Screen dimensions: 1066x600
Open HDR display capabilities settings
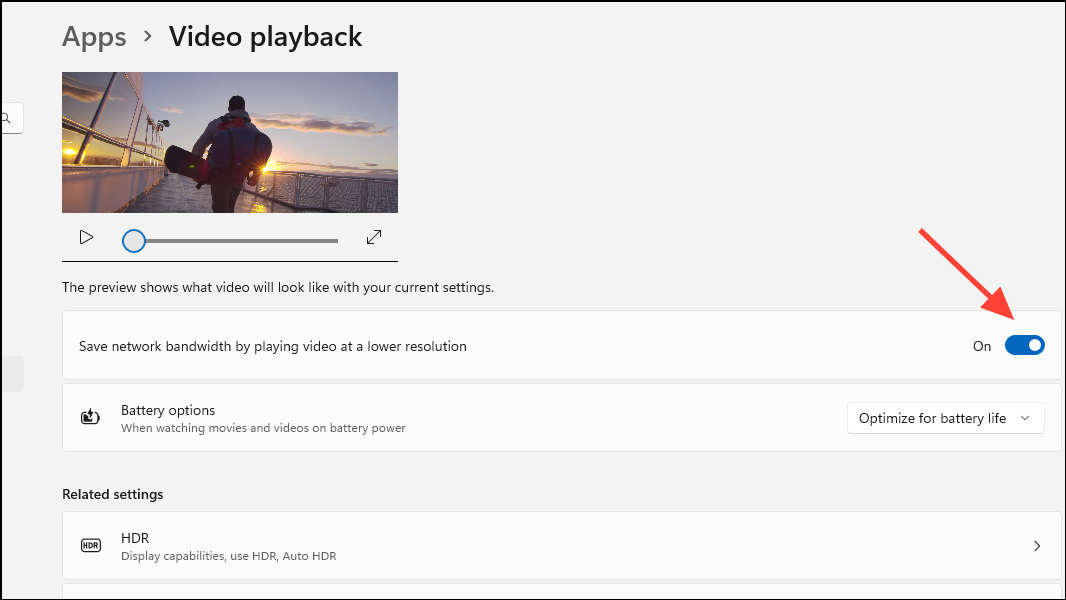tap(560, 545)
